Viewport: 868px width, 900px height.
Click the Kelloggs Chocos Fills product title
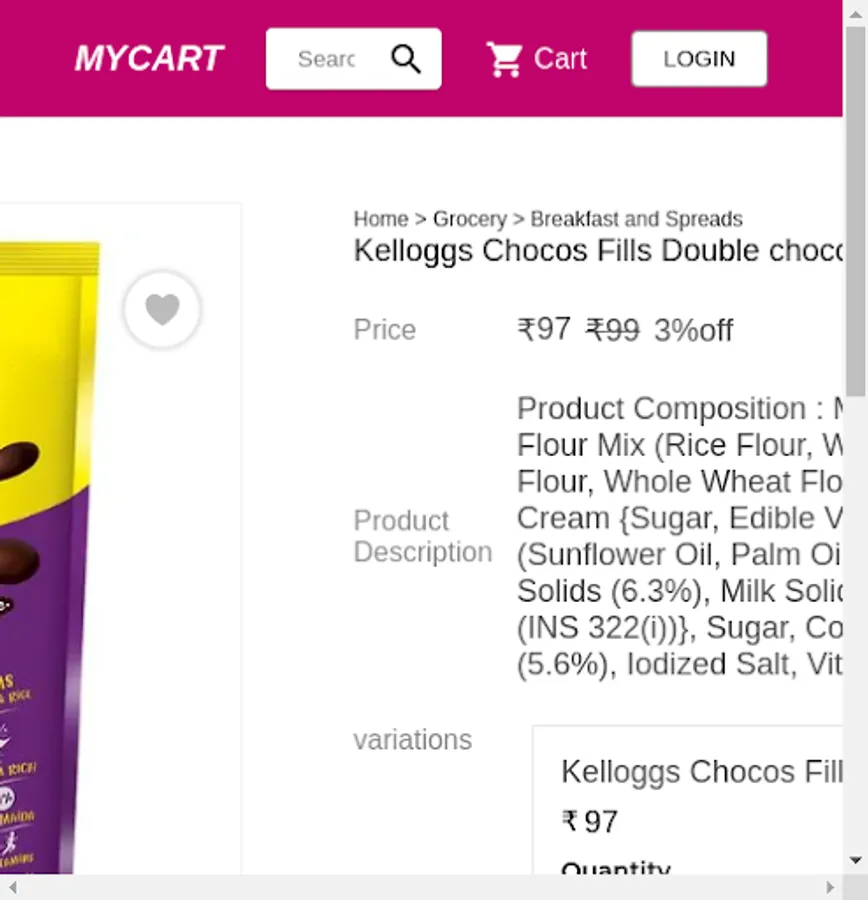click(598, 250)
